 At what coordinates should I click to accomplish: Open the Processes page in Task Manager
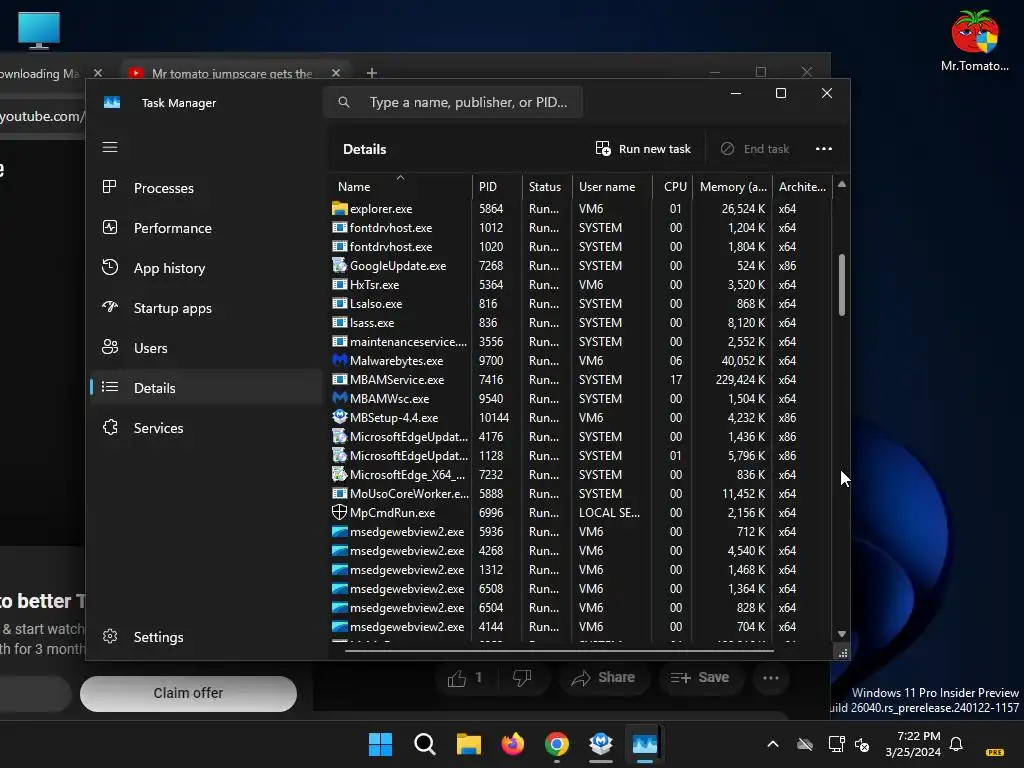pos(206,188)
